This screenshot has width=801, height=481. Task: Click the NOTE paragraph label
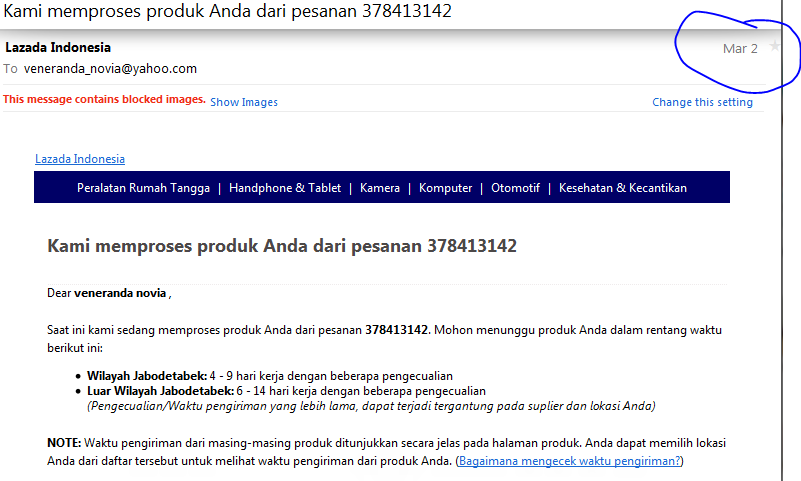[x=64, y=443]
